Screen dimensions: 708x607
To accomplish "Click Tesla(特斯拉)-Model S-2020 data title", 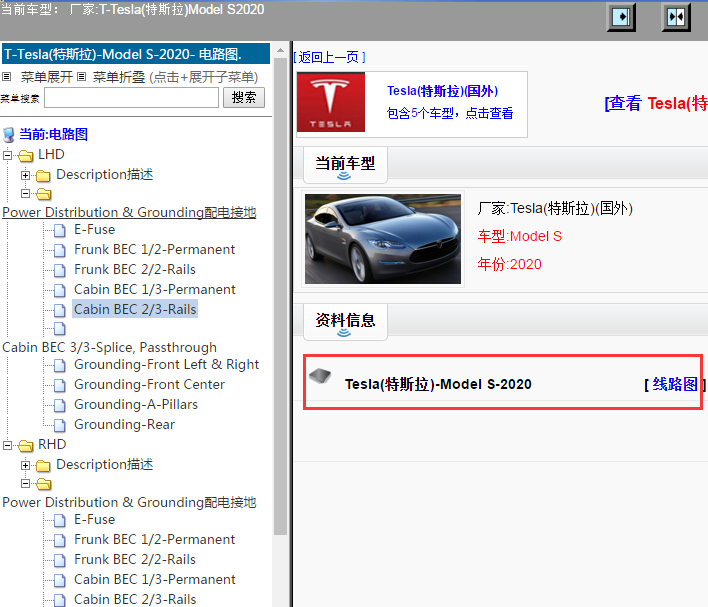I will (x=438, y=384).
